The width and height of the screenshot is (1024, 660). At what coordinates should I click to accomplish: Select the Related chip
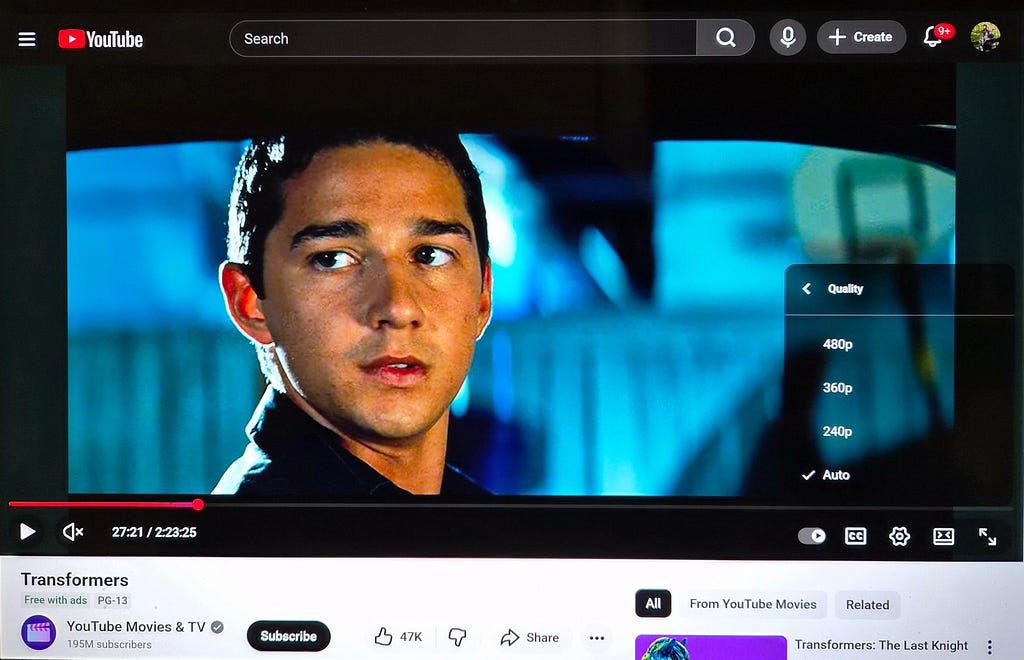pyautogui.click(x=867, y=605)
